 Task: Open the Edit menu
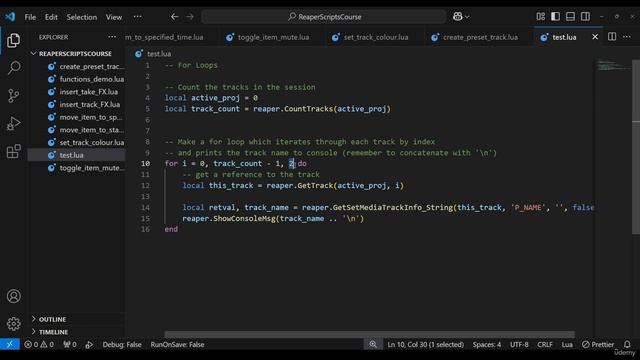[51, 17]
